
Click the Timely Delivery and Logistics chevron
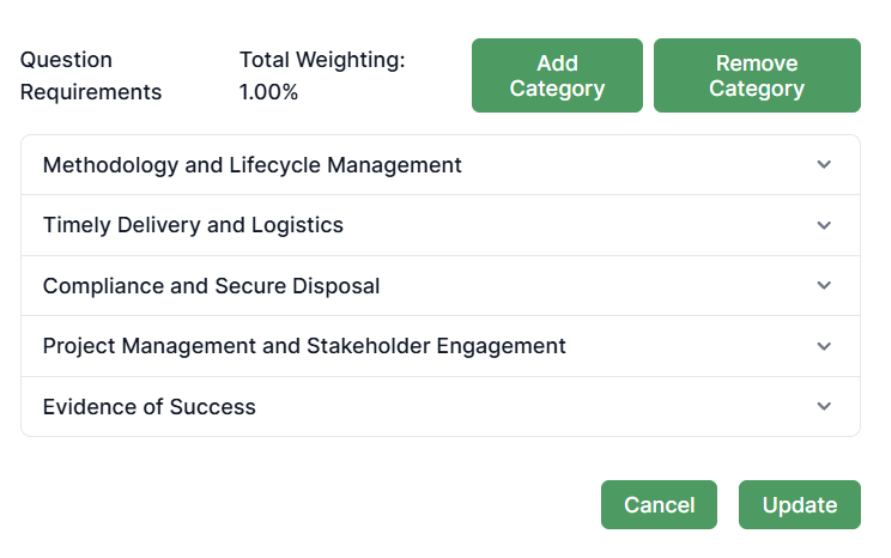click(824, 225)
